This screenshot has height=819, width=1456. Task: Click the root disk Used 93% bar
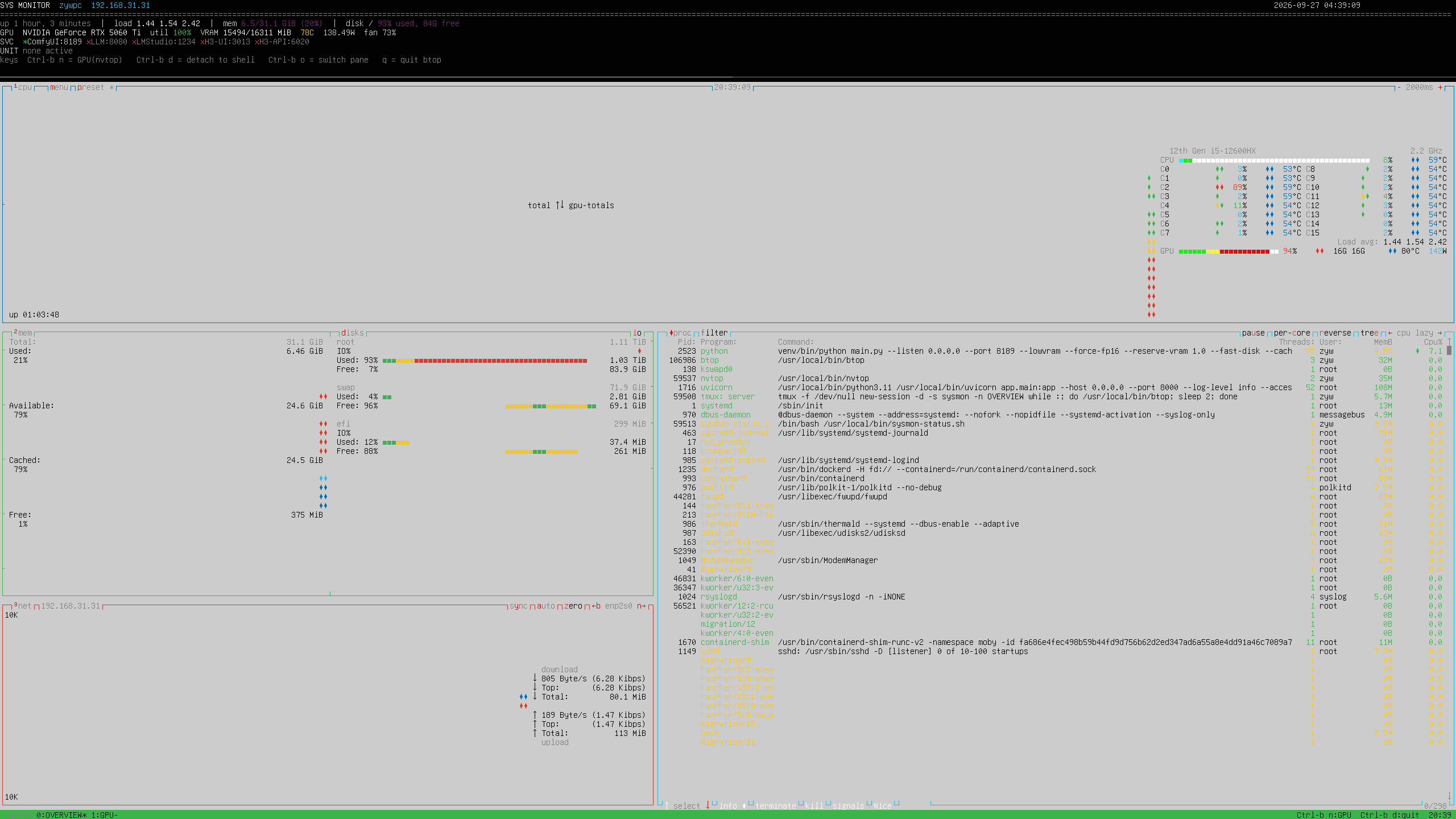pos(485,360)
